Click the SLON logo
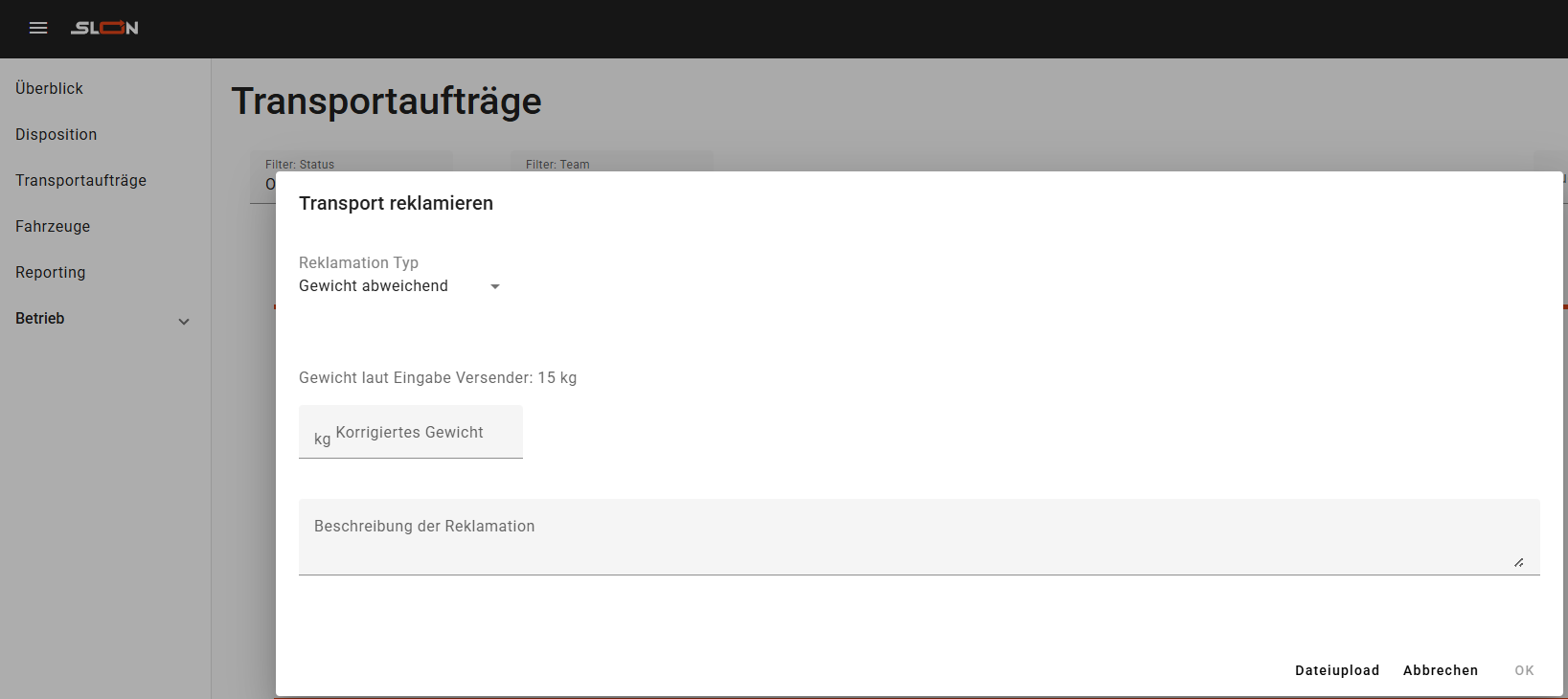The width and height of the screenshot is (1568, 699). (104, 28)
